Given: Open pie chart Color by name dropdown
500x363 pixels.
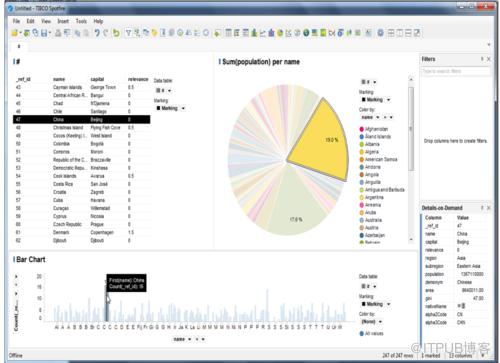Looking at the screenshot, I should coord(370,117).
